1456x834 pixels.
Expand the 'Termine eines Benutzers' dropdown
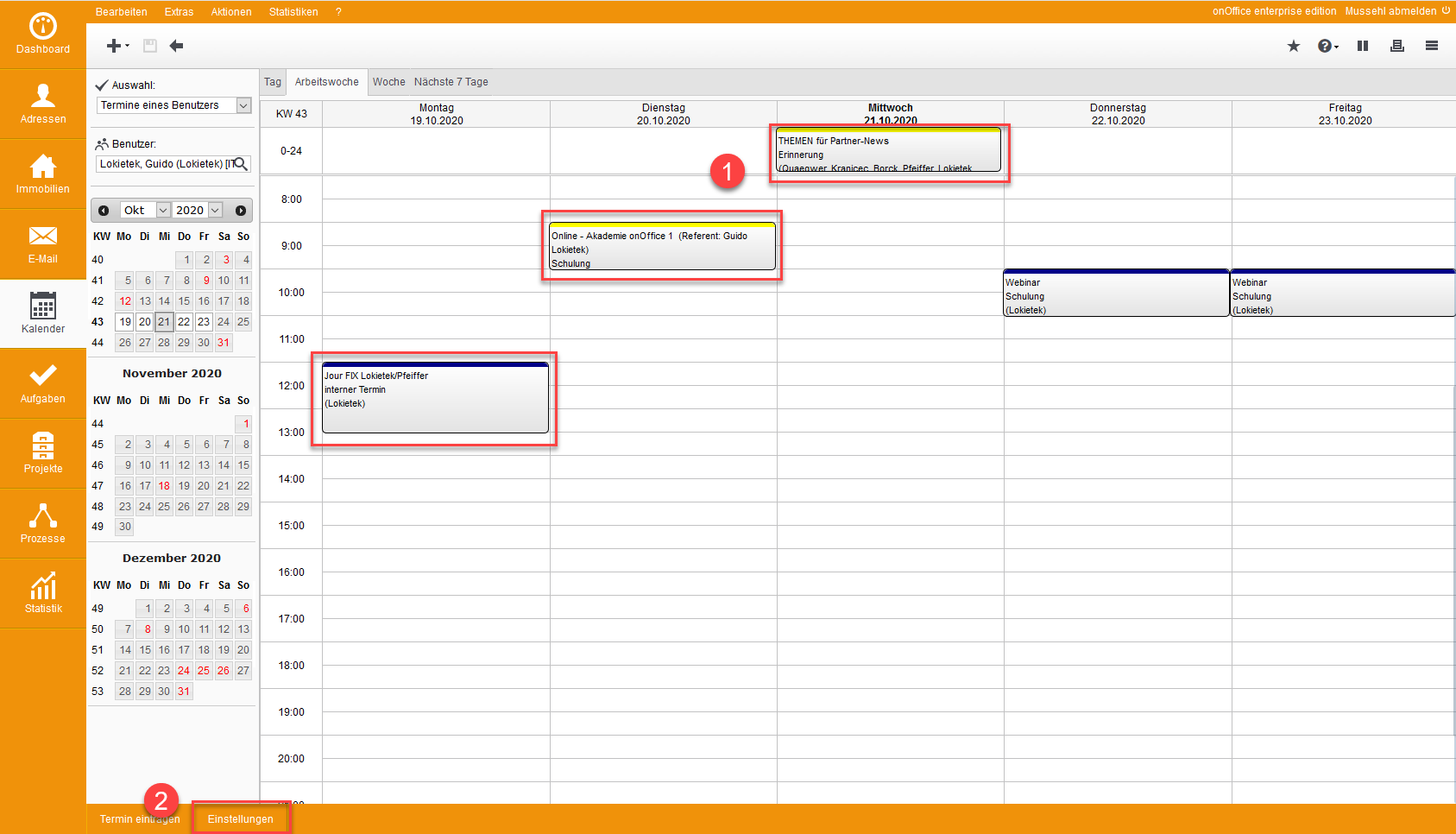pyautogui.click(x=243, y=105)
